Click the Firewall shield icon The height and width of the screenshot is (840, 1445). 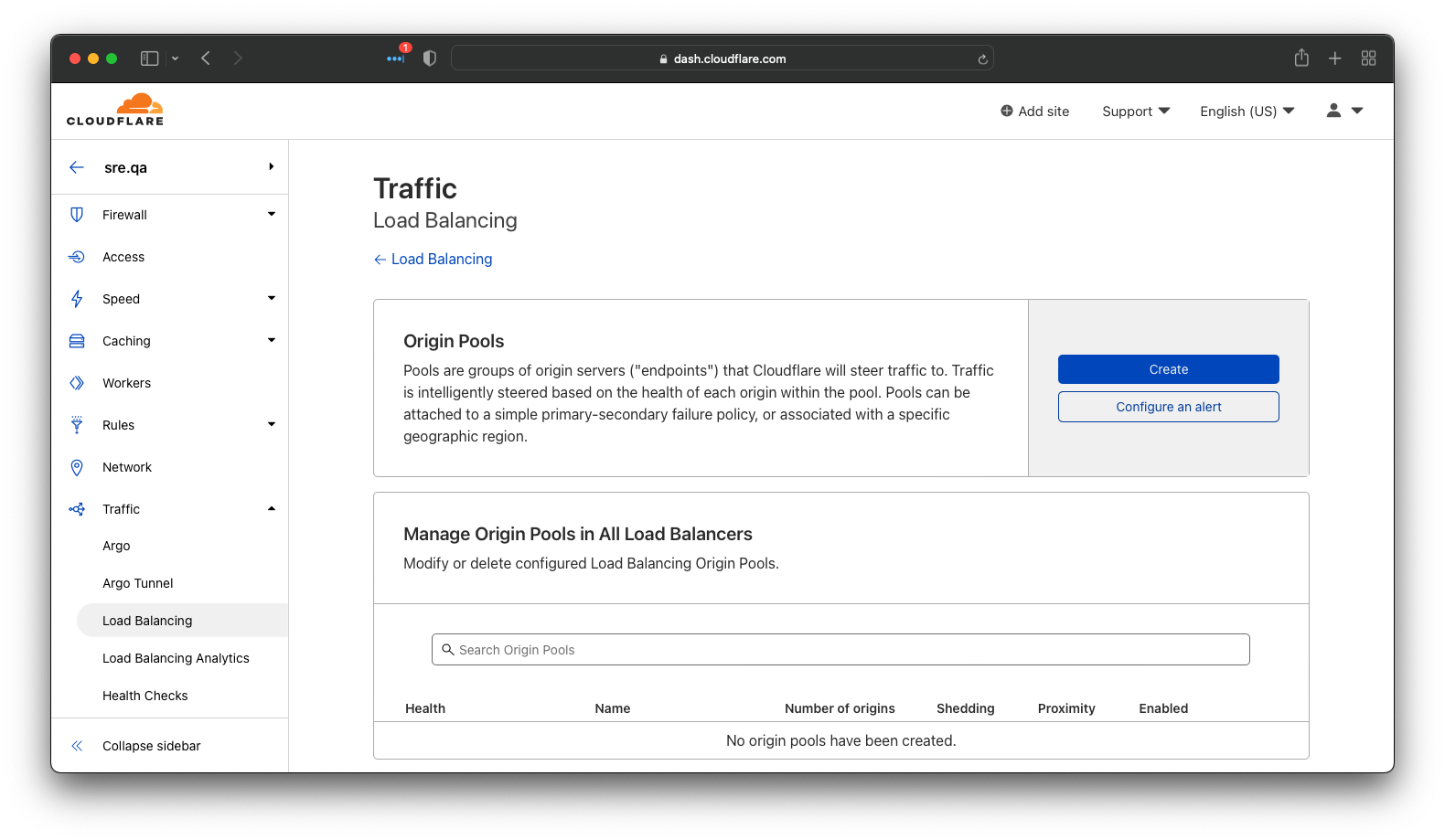[77, 215]
